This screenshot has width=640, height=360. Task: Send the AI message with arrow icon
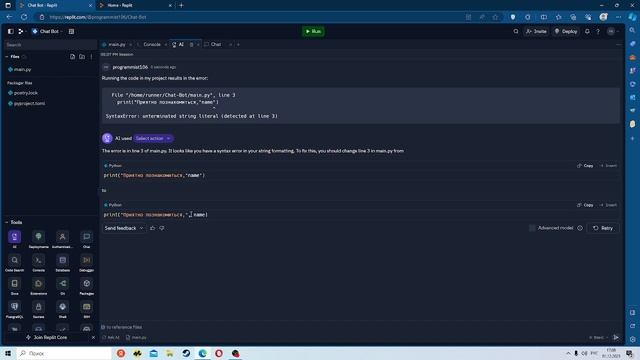tap(616, 337)
